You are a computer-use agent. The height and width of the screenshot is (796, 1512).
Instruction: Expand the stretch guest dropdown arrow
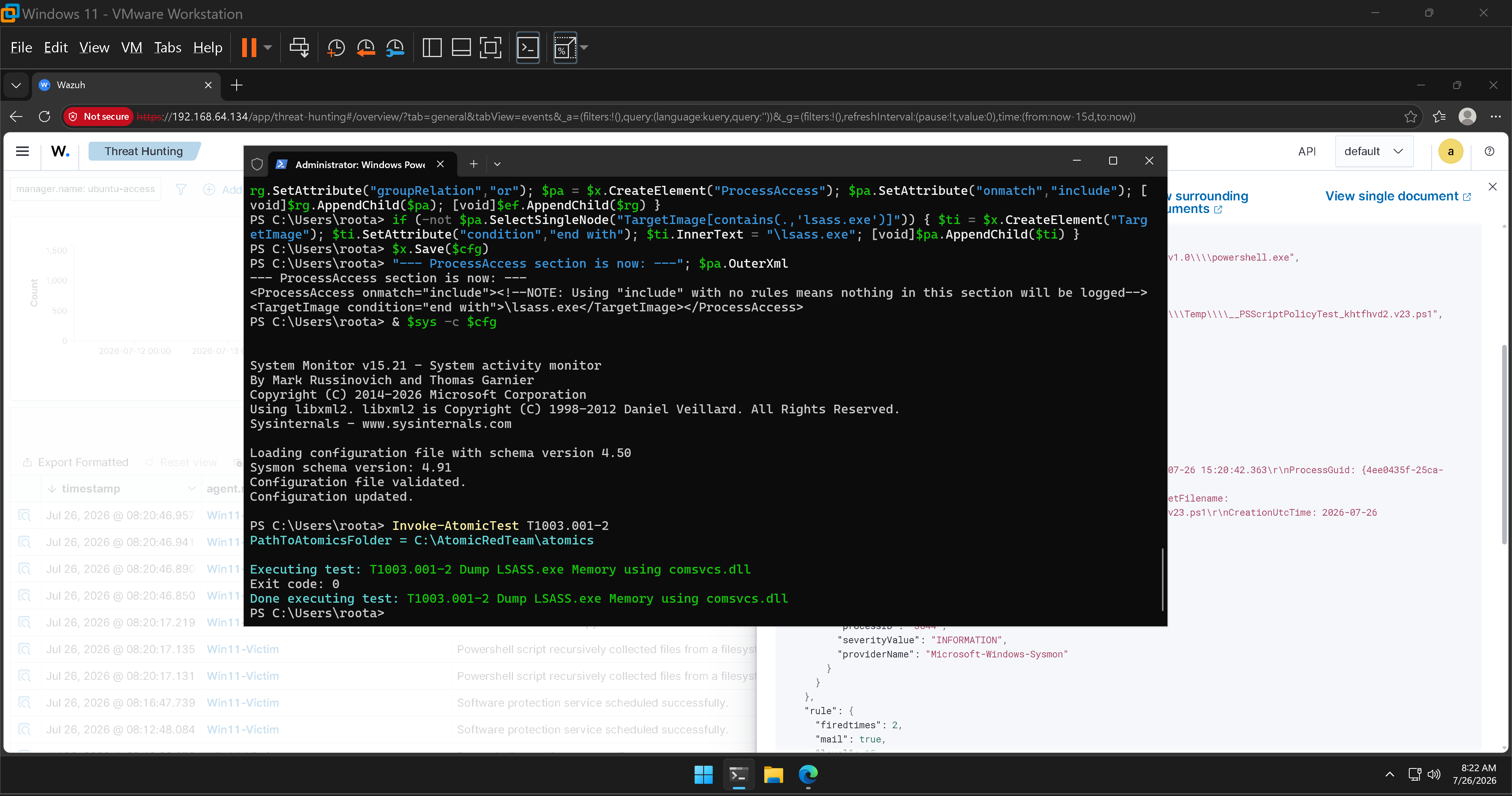(x=584, y=48)
